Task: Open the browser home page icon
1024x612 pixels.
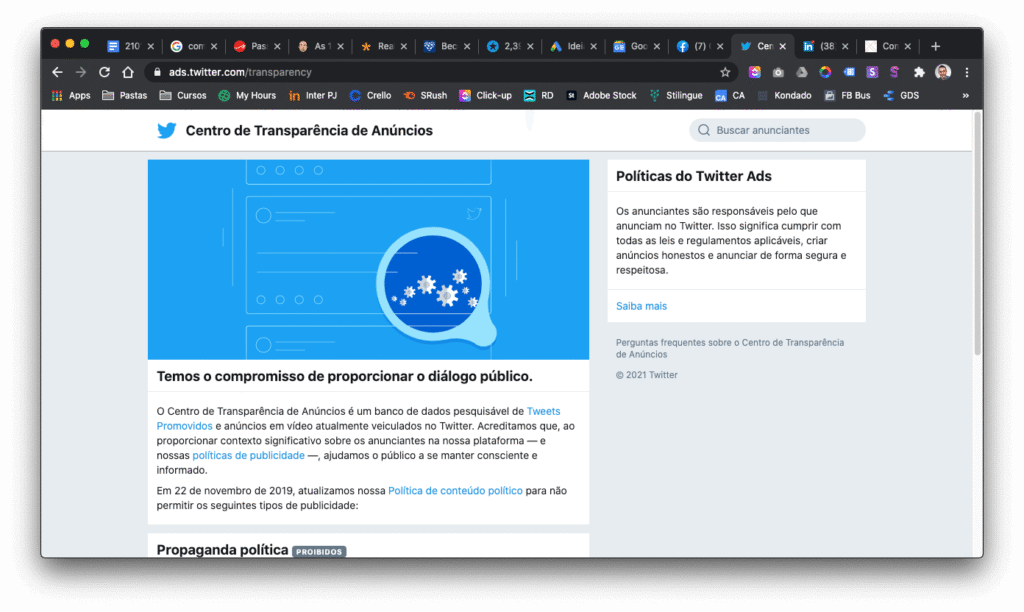Action: point(128,72)
